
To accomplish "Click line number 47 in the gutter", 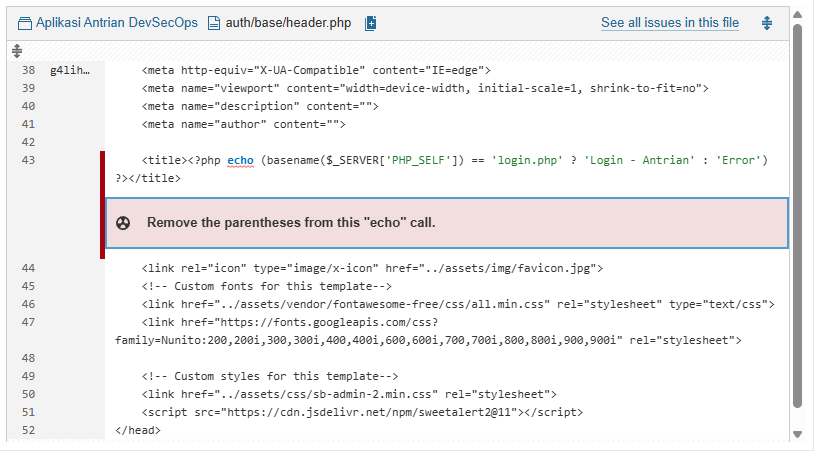I will point(28,322).
